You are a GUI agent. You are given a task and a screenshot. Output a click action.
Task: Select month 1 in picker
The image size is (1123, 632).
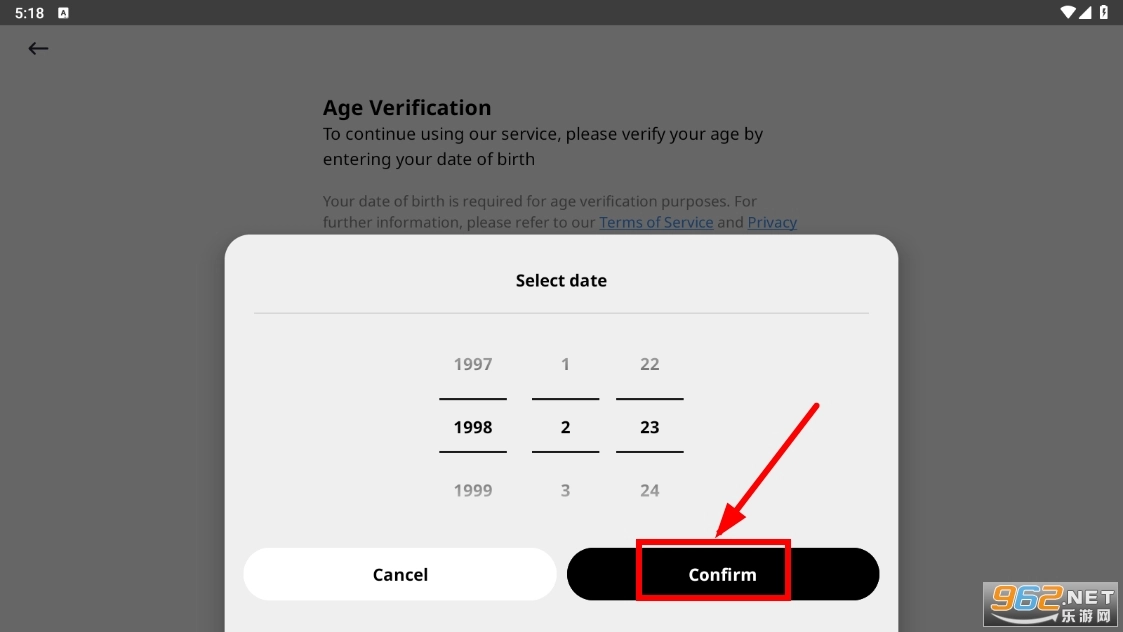(565, 364)
